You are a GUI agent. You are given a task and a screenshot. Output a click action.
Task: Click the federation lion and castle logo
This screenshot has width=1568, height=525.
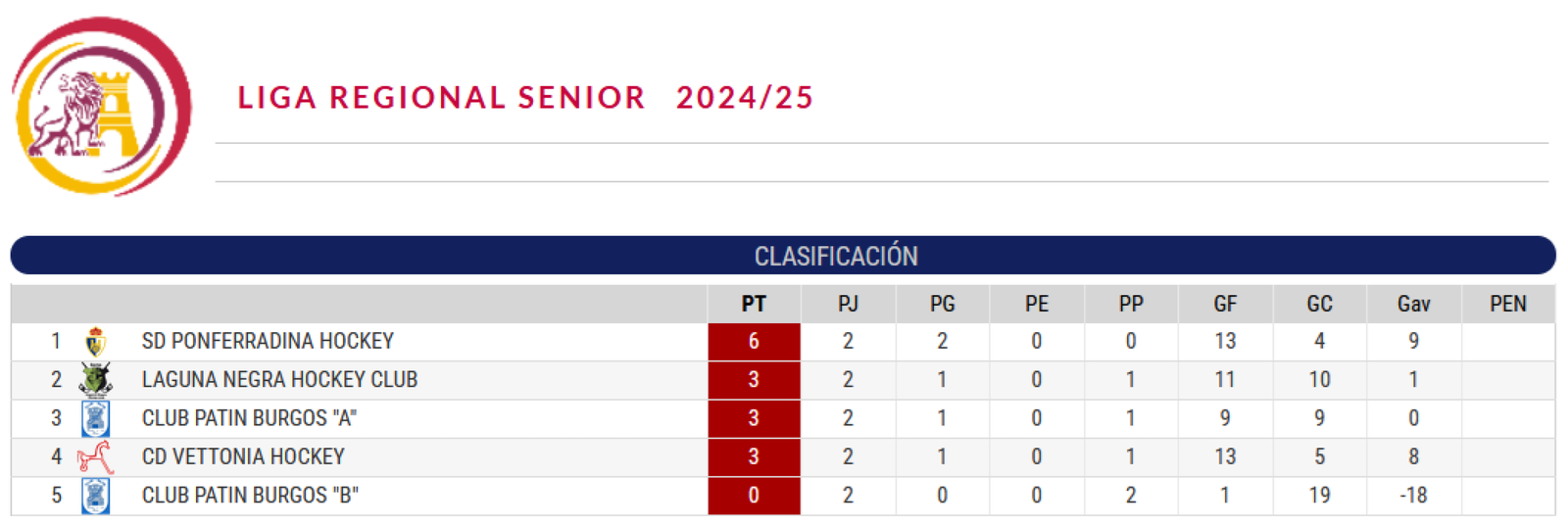tap(102, 107)
